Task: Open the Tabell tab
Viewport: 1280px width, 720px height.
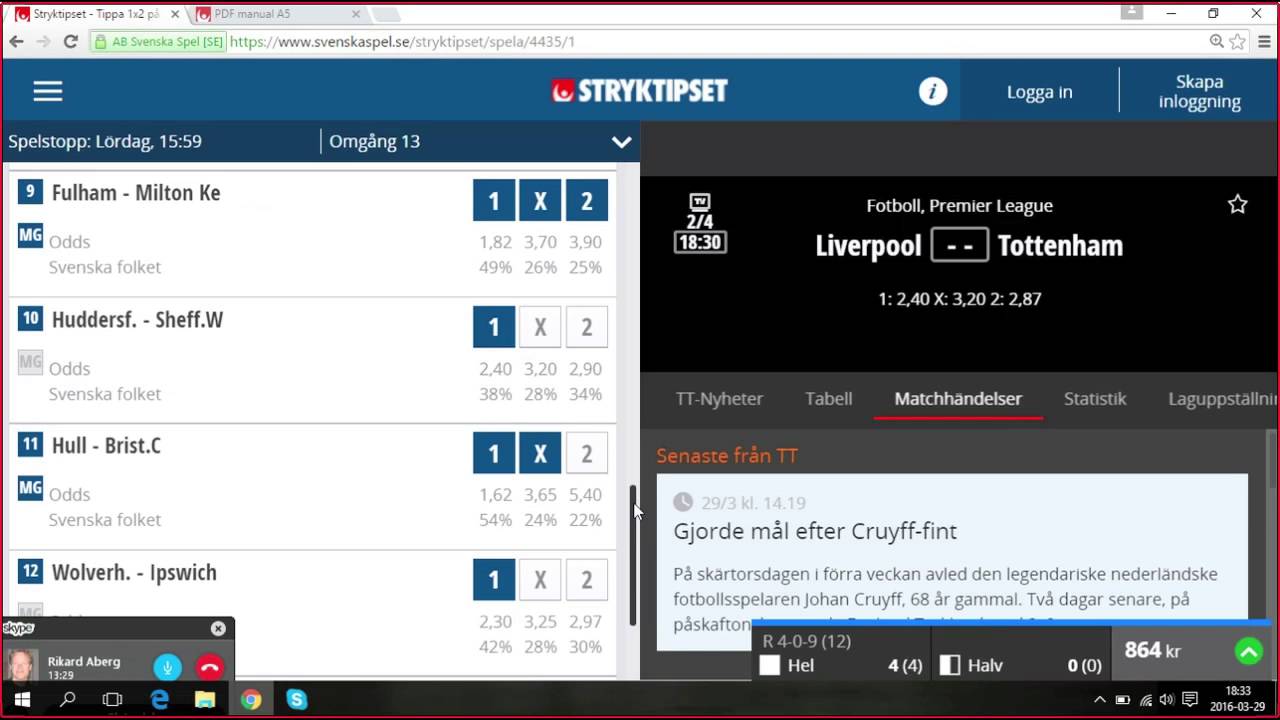Action: point(829,398)
